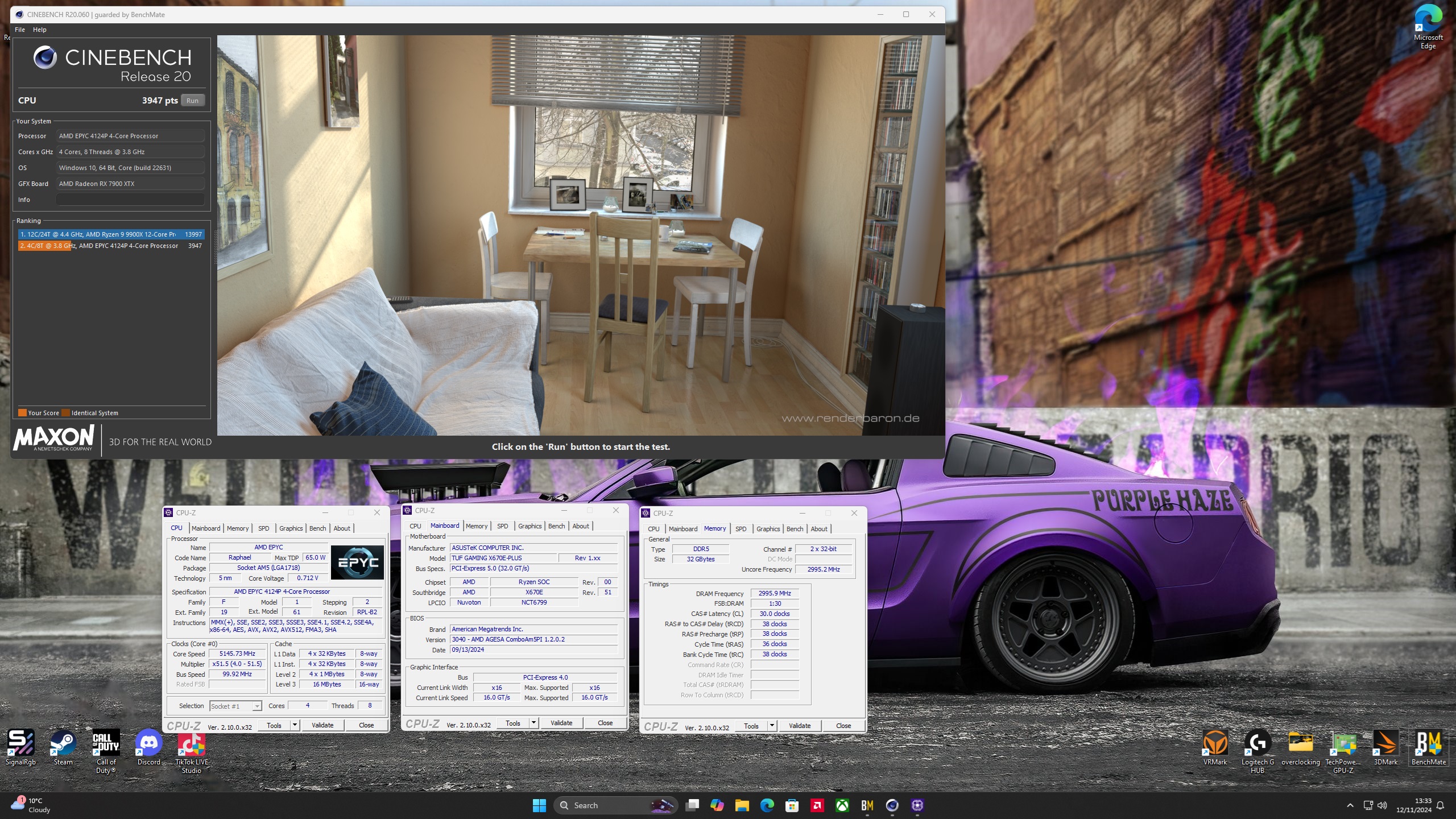
Task: Expand Tools dropdown arrow in CPU tab CPU-Z window
Action: click(295, 725)
